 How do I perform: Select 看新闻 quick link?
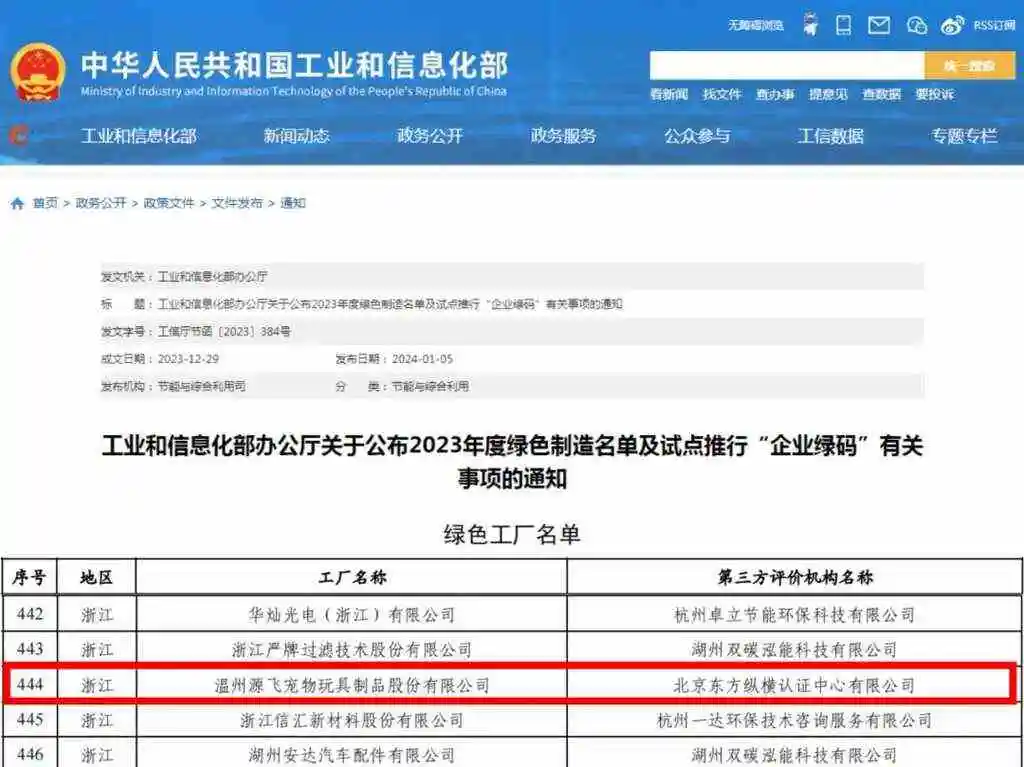(x=669, y=95)
